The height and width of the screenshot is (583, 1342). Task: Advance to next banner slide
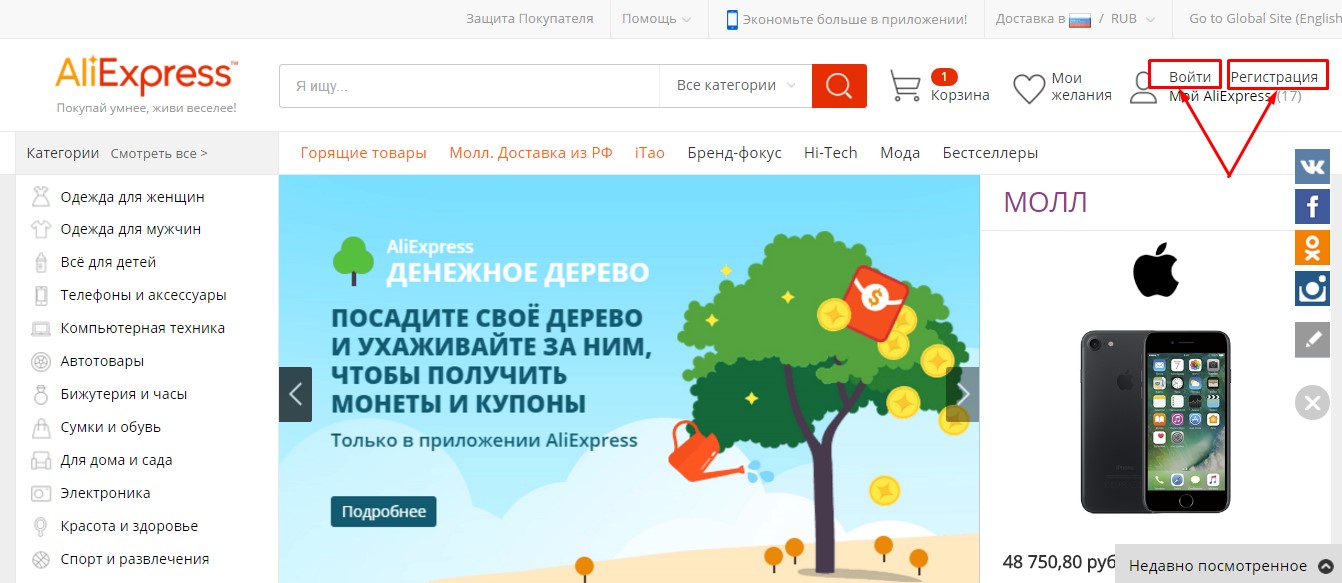pos(963,394)
